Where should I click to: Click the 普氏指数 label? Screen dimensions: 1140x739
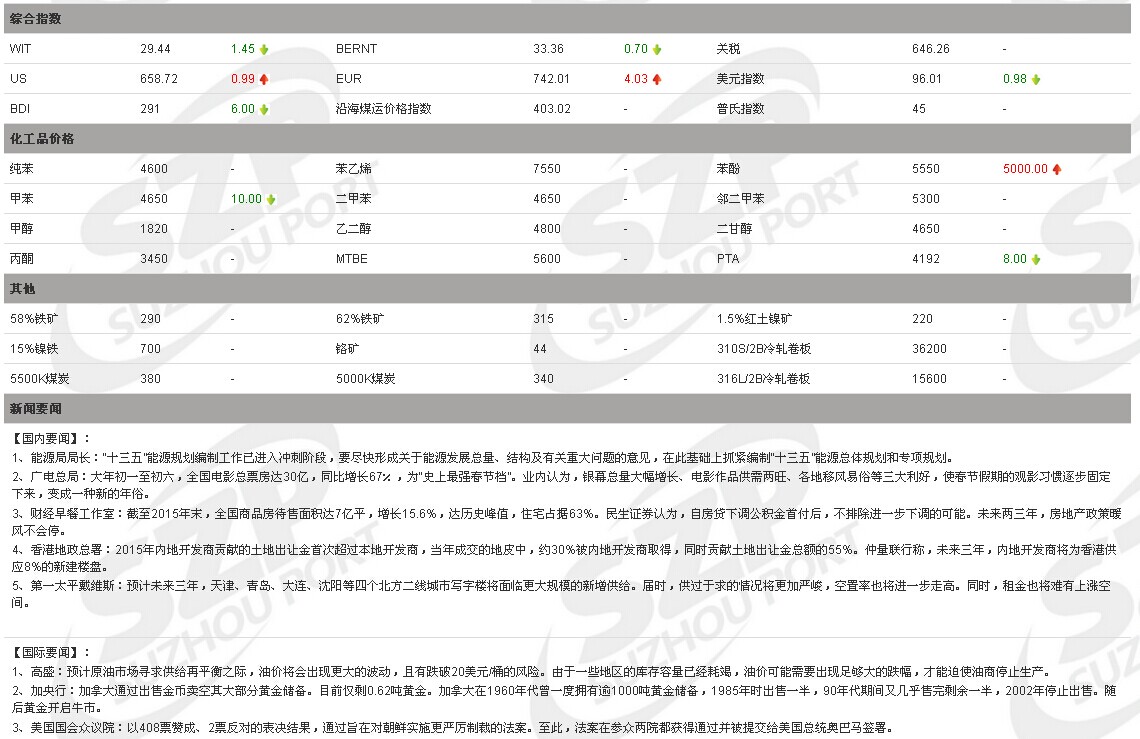point(740,108)
